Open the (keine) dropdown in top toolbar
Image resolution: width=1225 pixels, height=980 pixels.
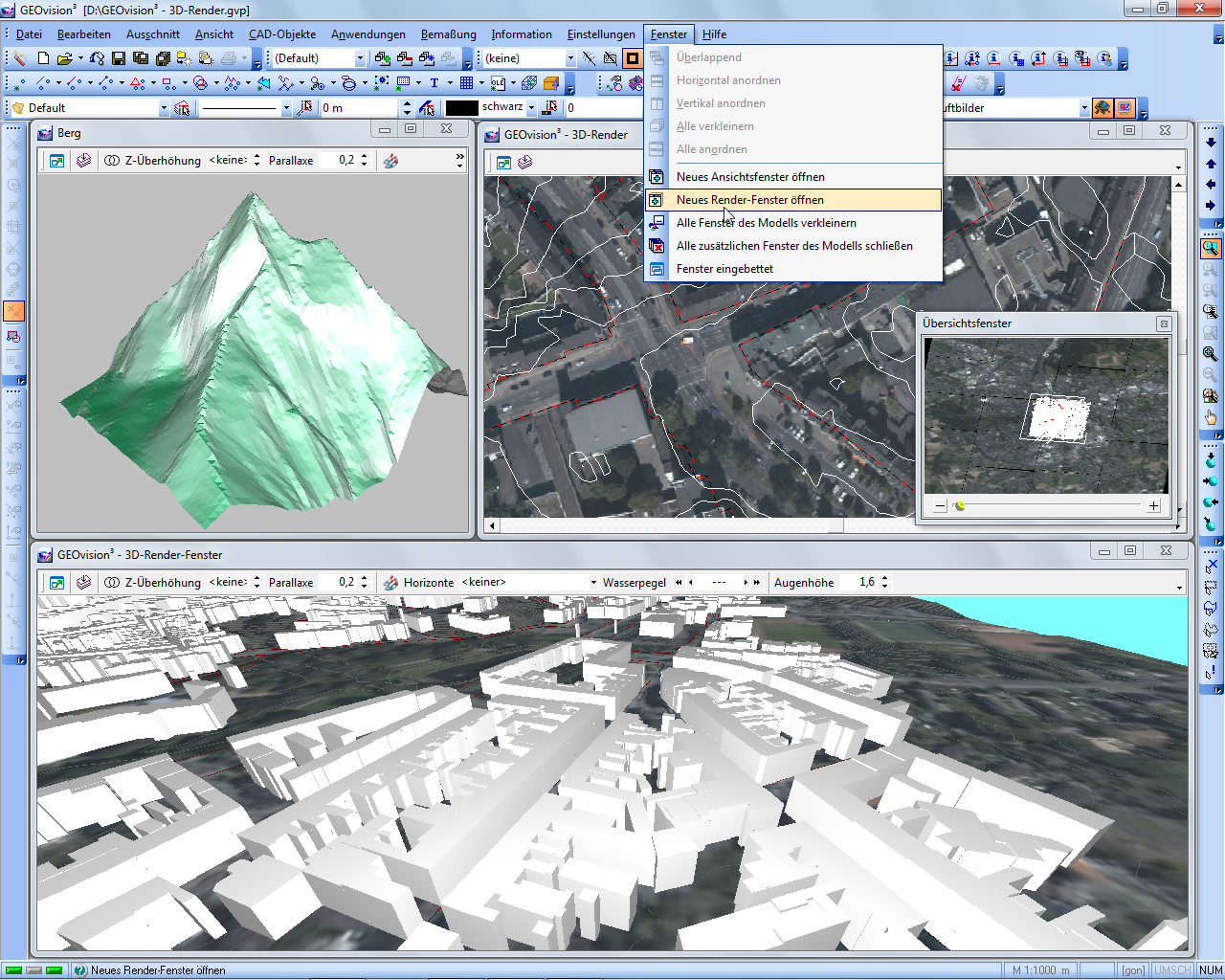point(570,58)
